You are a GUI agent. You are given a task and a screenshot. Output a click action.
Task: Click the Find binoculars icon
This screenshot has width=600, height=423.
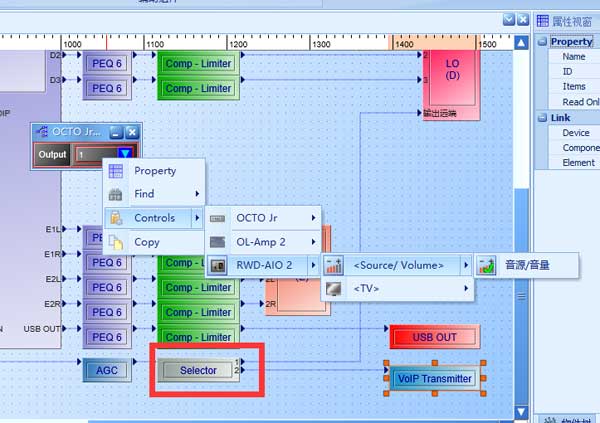[116, 194]
